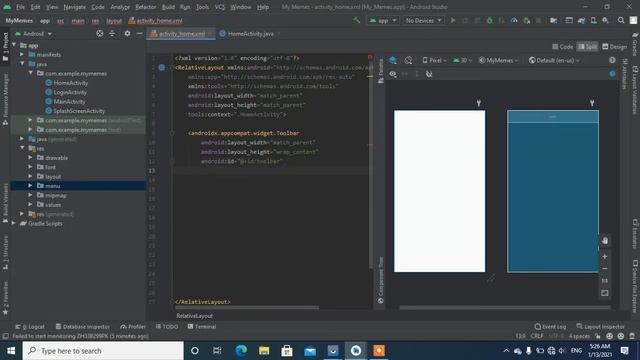Image resolution: width=640 pixels, height=360 pixels.
Task: Open the Build menu
Action: (168, 7)
